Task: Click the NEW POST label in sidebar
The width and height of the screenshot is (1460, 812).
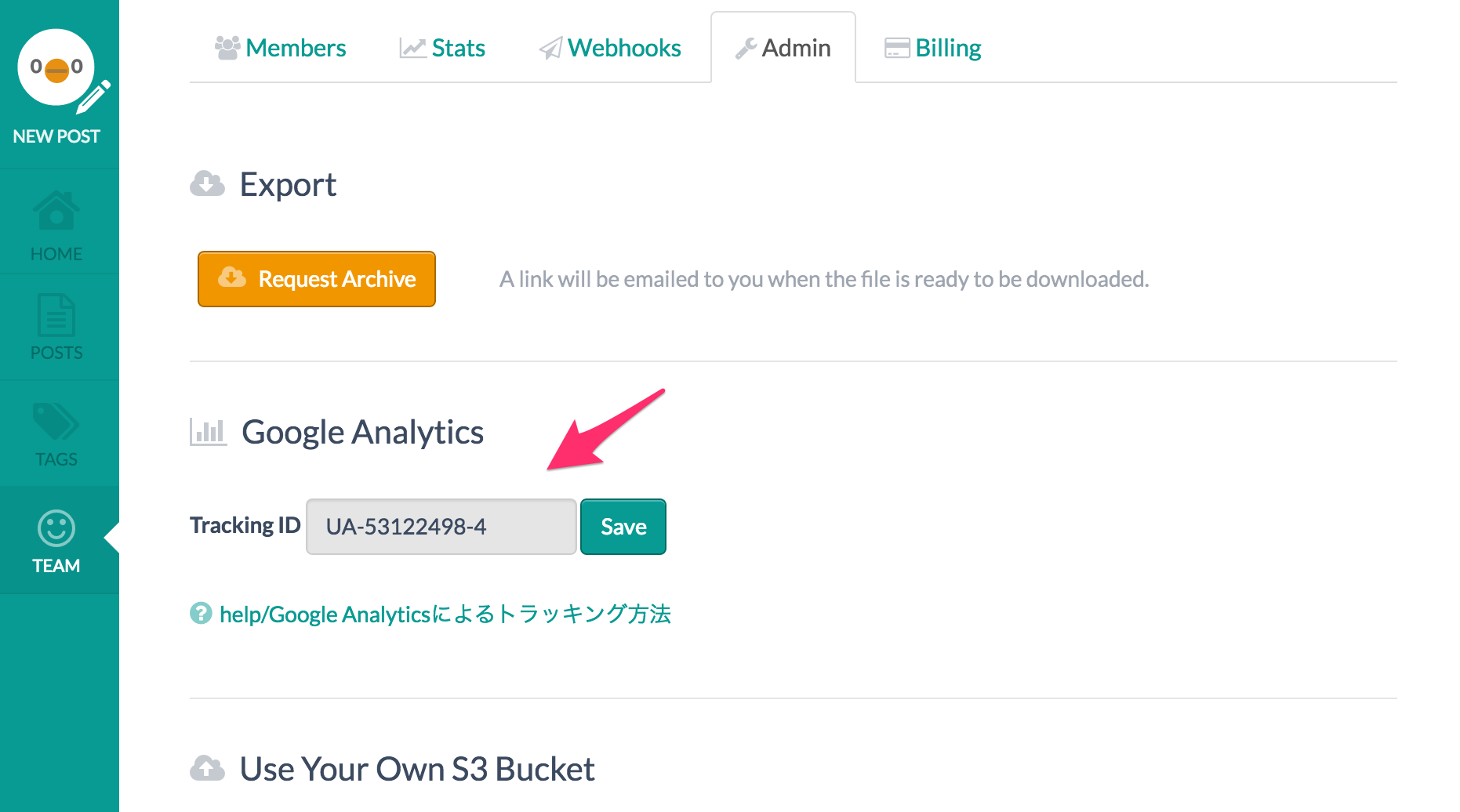Action: click(56, 136)
